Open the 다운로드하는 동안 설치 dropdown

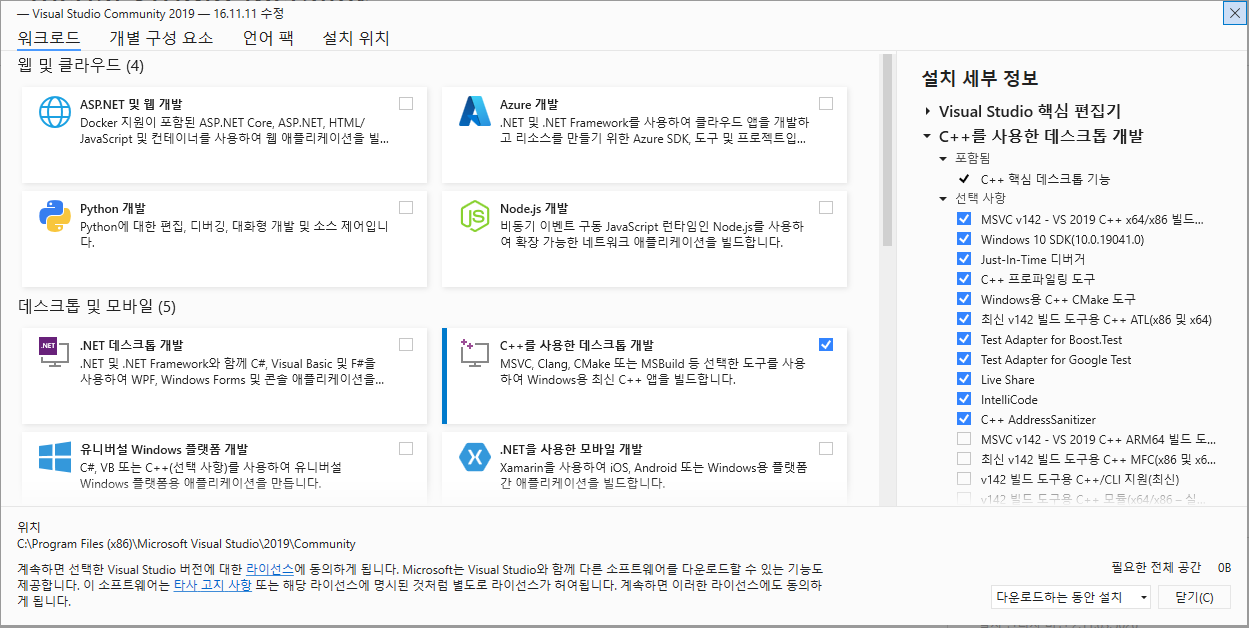(x=1071, y=597)
